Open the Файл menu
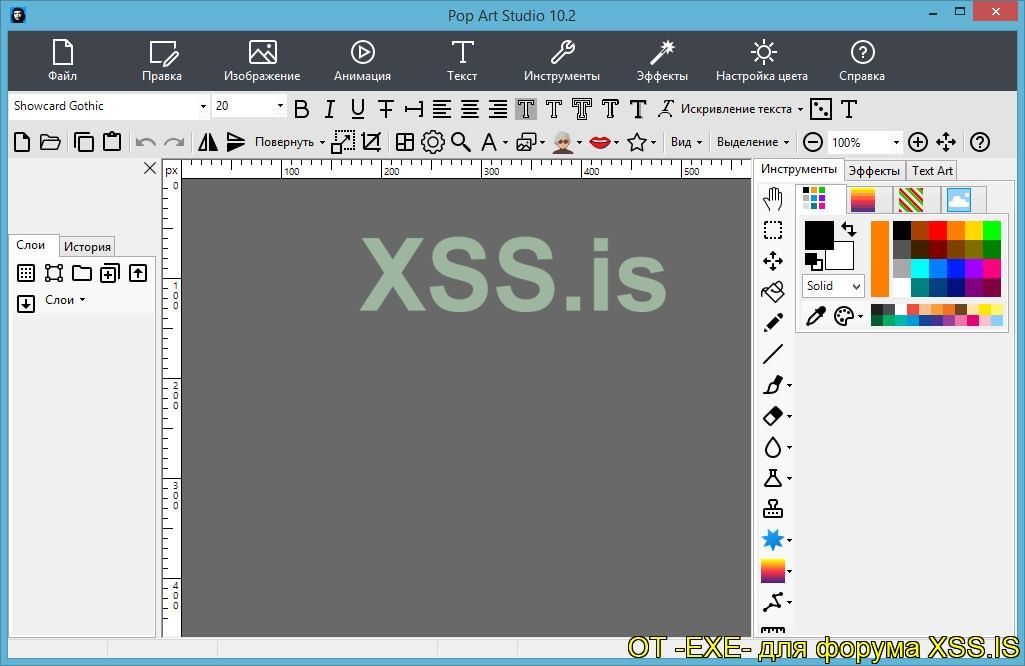Viewport: 1025px width, 666px height. click(x=62, y=60)
